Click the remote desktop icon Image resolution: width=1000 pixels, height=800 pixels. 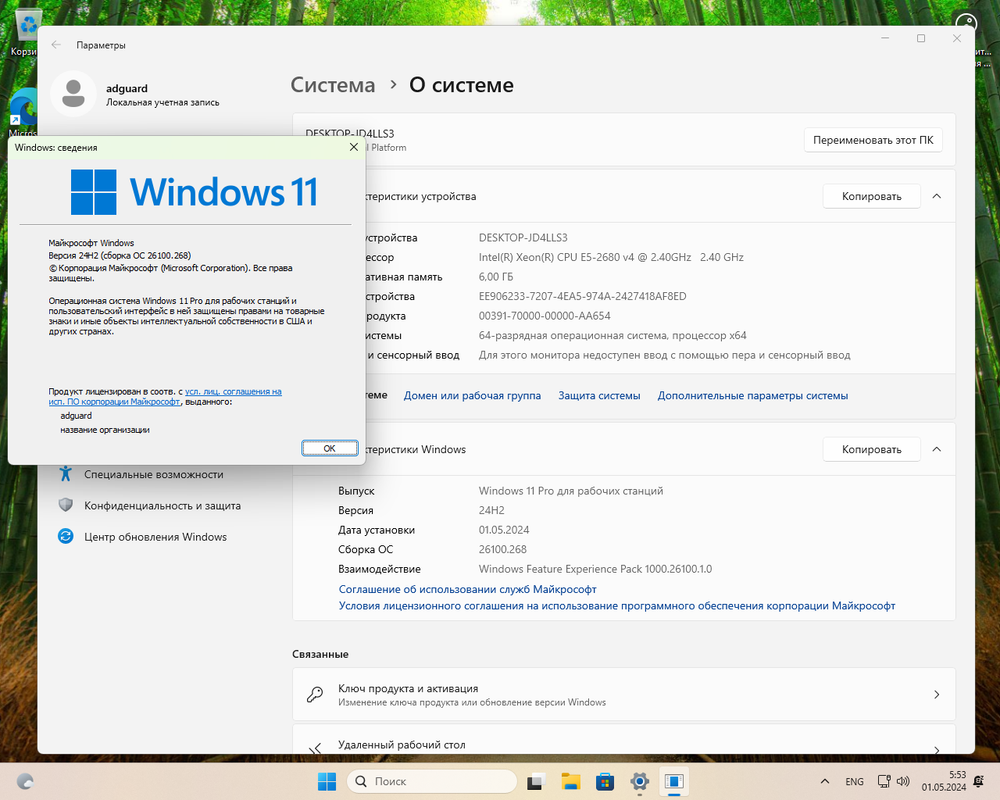tap(315, 748)
